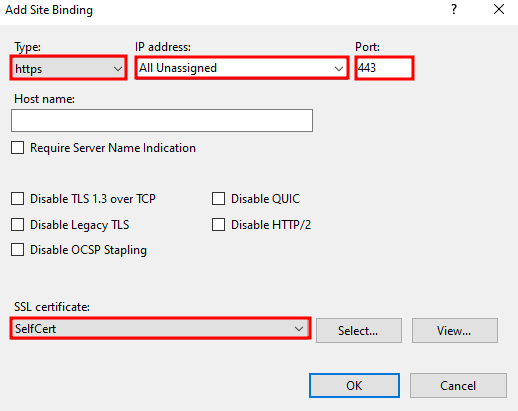The image size is (518, 411).
Task: Click the Port field containing 443
Action: pos(384,68)
